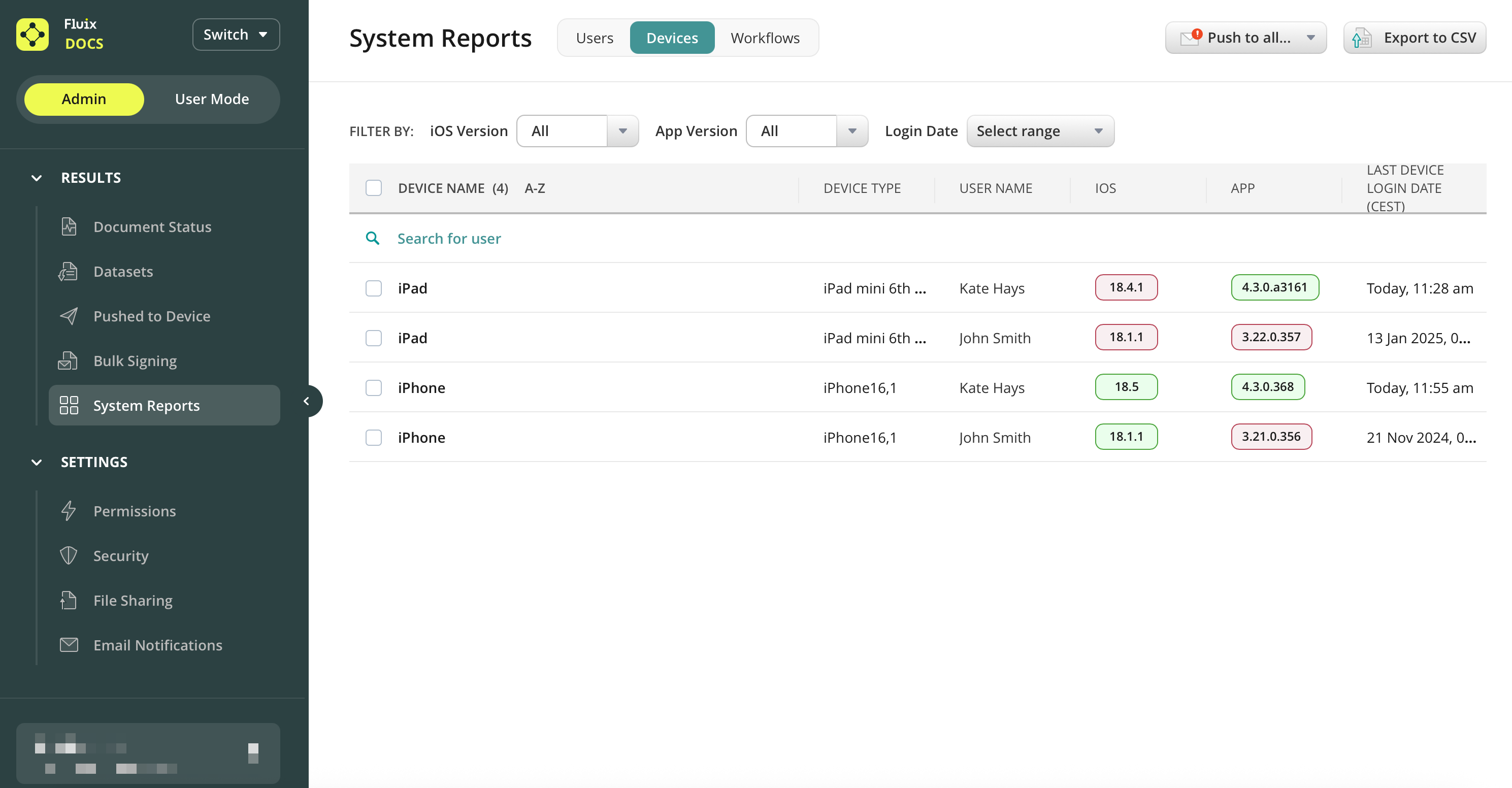Click the Email Notifications envelope icon
Image resolution: width=1512 pixels, height=788 pixels.
pyautogui.click(x=69, y=645)
